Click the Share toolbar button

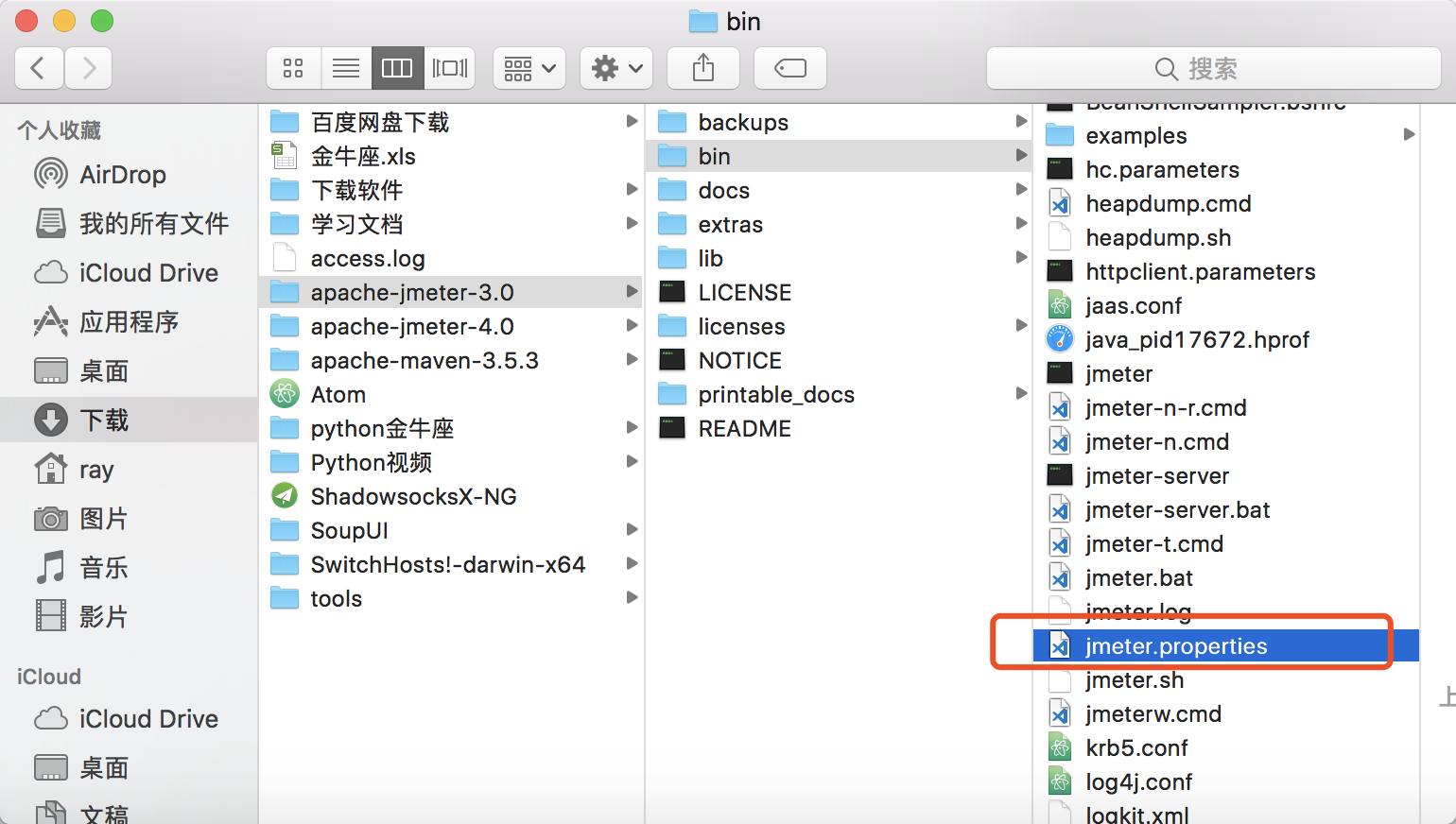(x=703, y=68)
